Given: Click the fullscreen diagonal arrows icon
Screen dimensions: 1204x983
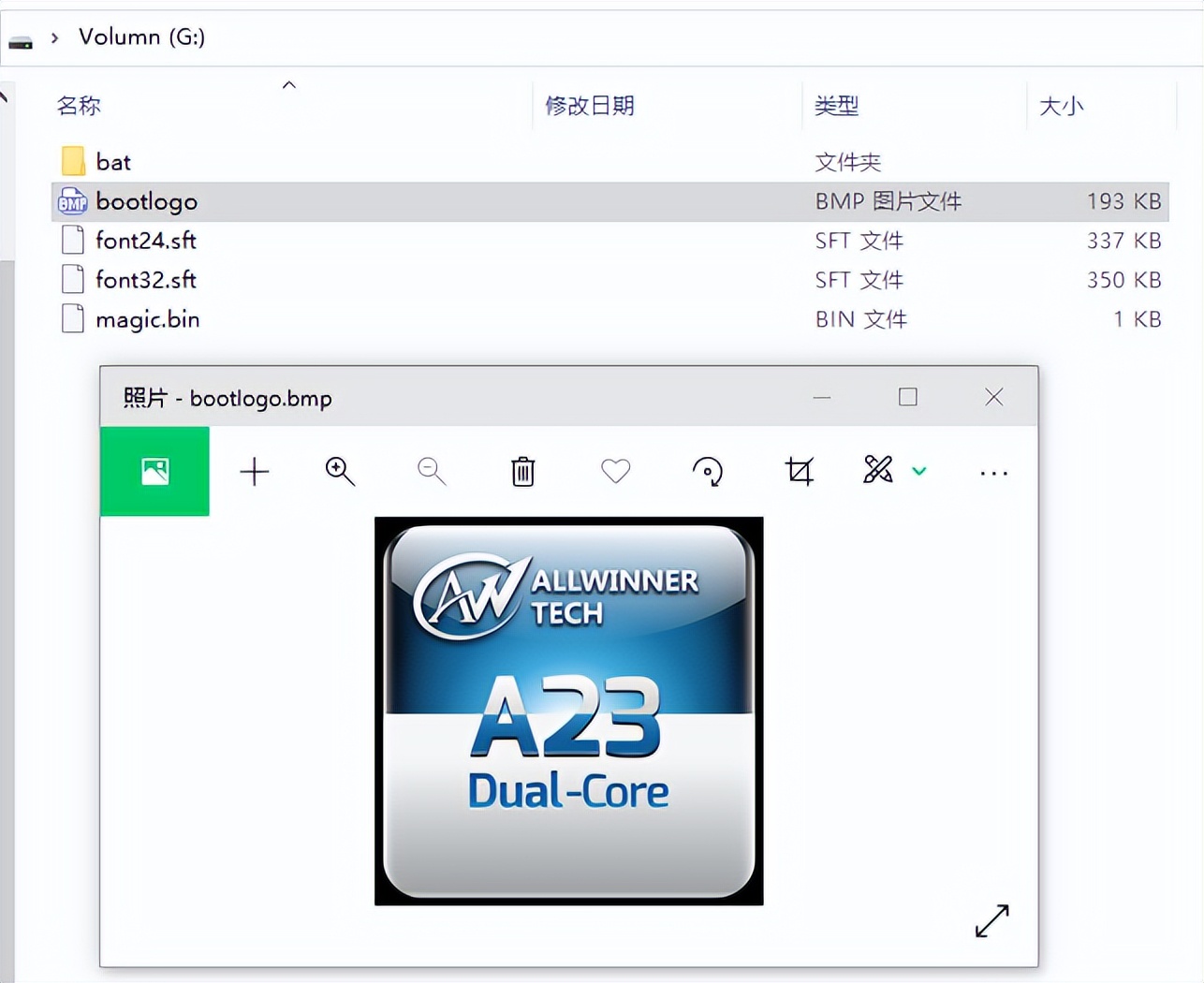Looking at the screenshot, I should pos(992,920).
